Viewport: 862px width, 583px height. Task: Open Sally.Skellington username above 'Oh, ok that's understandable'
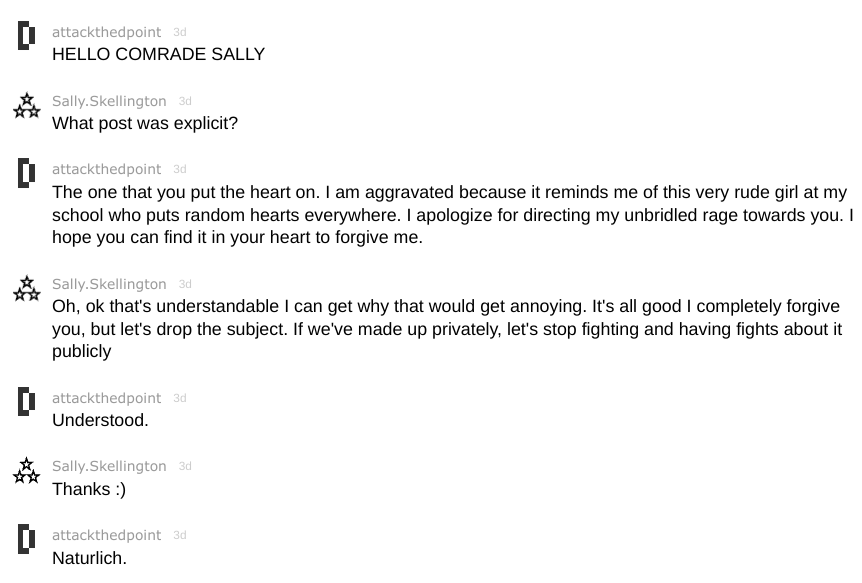(x=109, y=284)
